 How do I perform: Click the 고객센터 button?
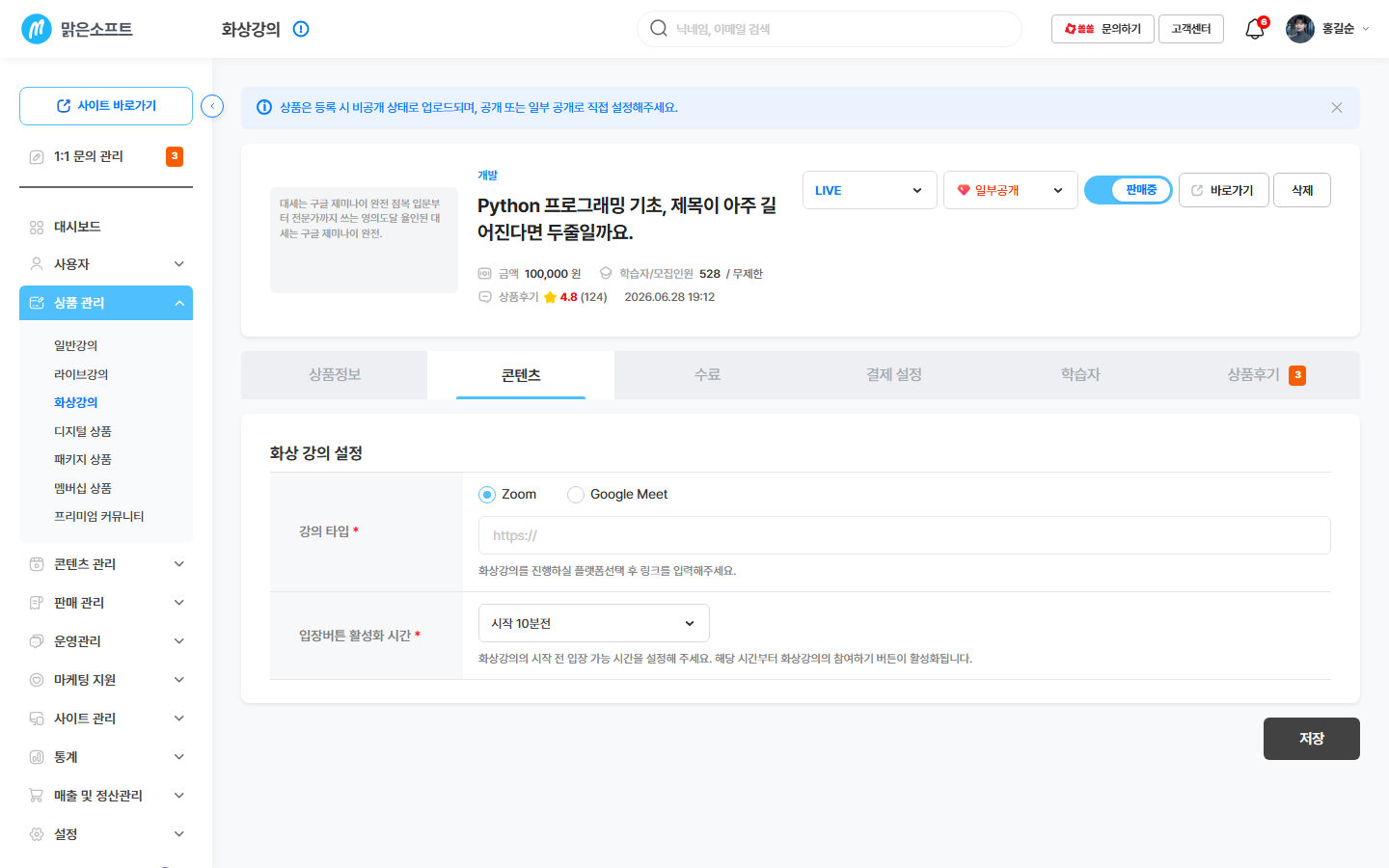pyautogui.click(x=1191, y=29)
